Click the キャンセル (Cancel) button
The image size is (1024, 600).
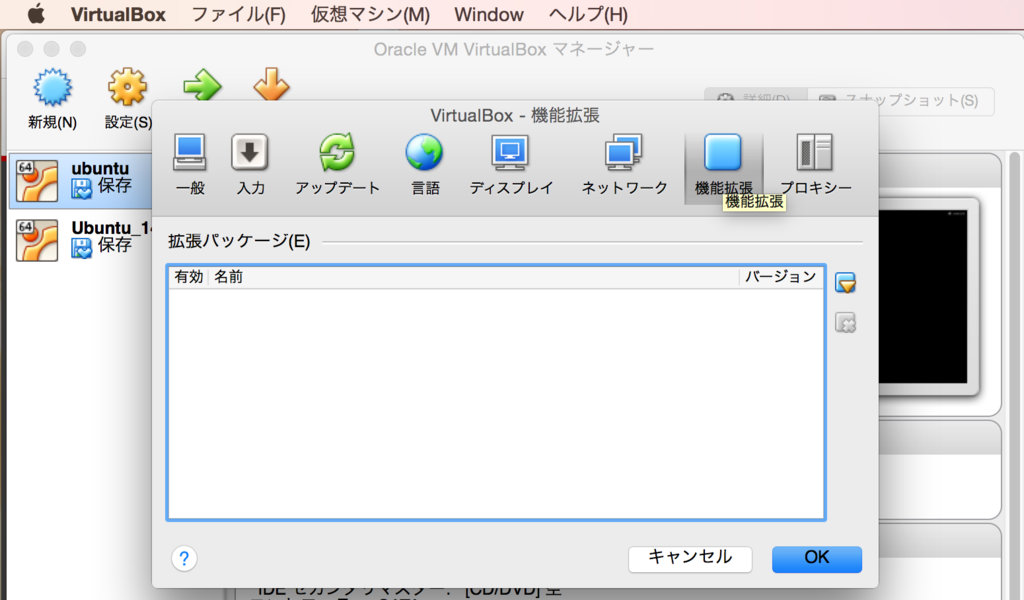(690, 559)
